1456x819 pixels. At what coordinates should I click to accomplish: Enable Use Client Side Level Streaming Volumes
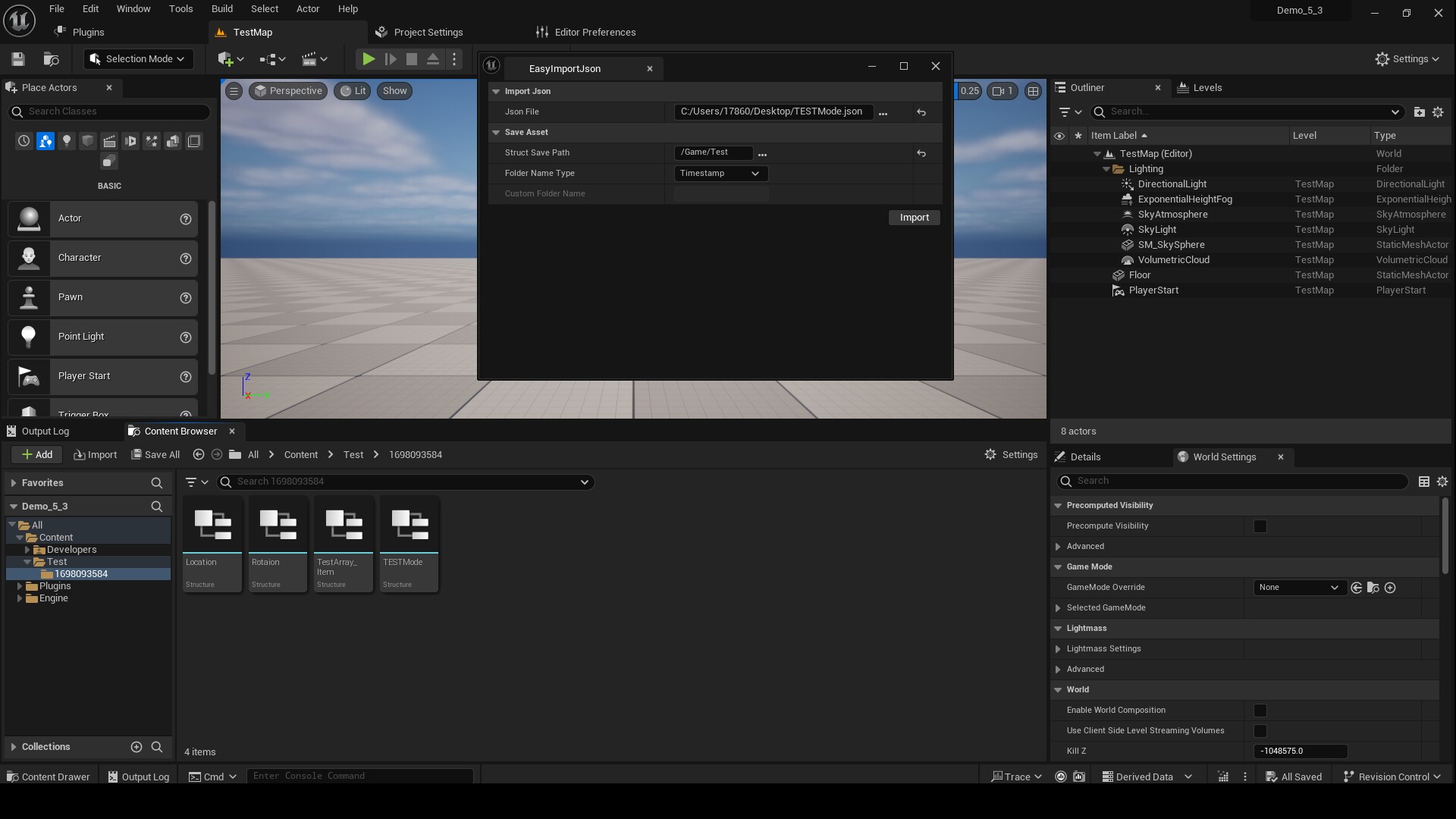pyautogui.click(x=1261, y=731)
